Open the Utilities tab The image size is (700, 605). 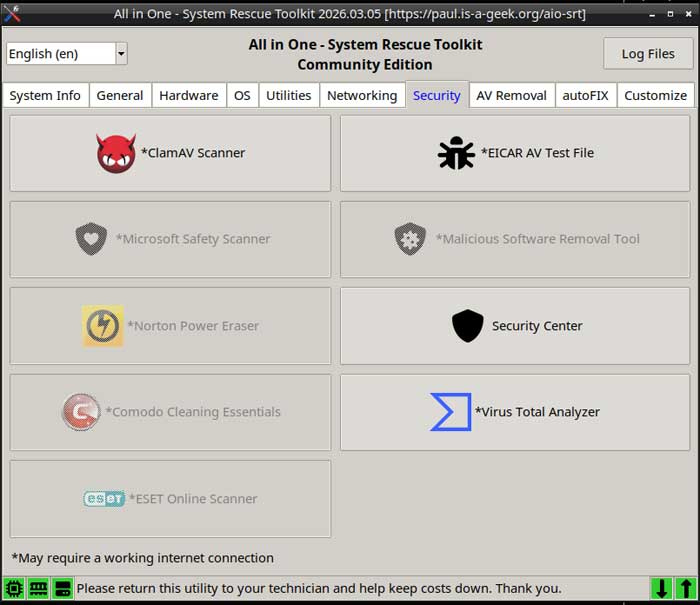click(x=288, y=96)
